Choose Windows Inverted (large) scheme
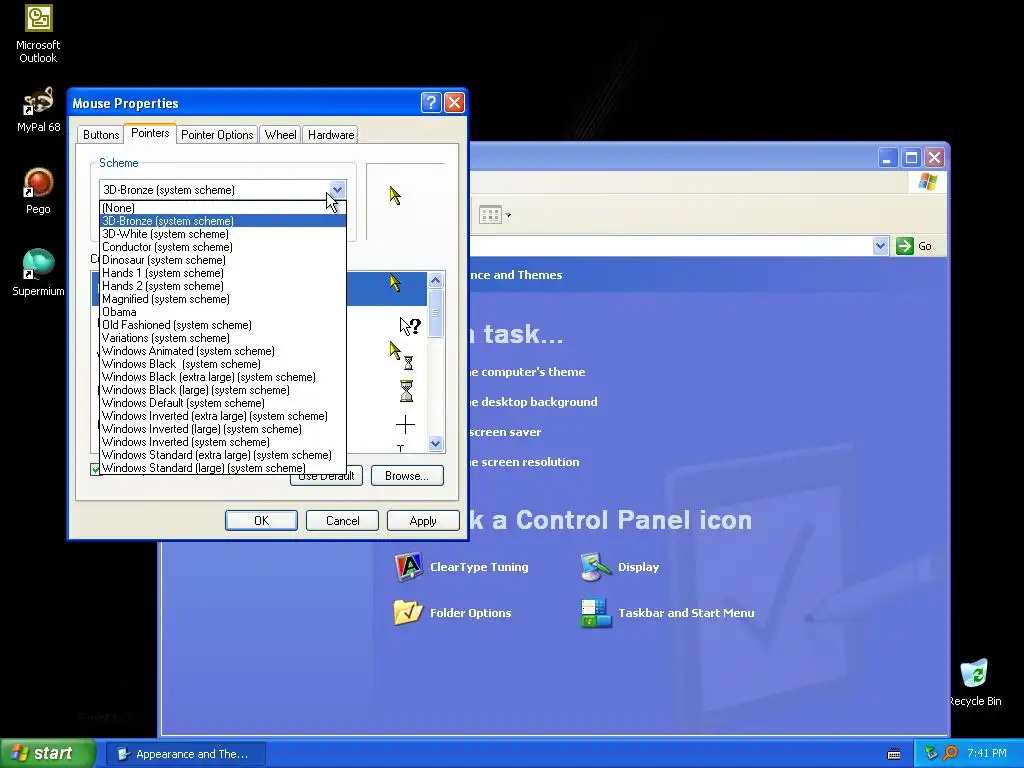Viewport: 1024px width, 768px height. coord(223,429)
